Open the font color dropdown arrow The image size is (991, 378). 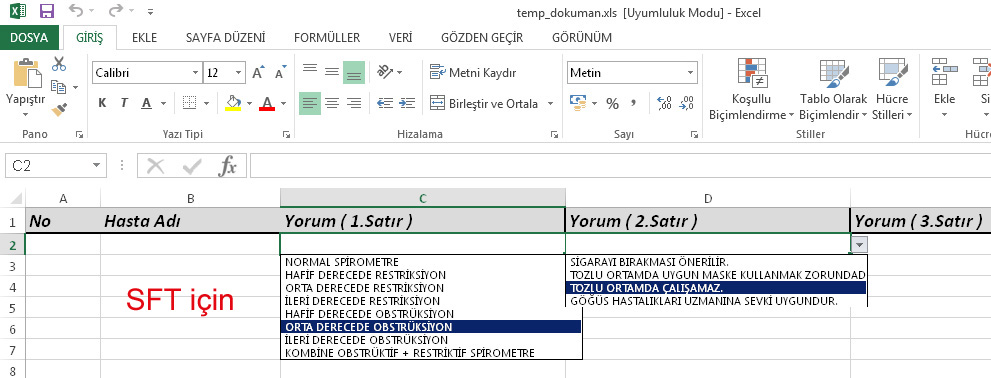[283, 104]
